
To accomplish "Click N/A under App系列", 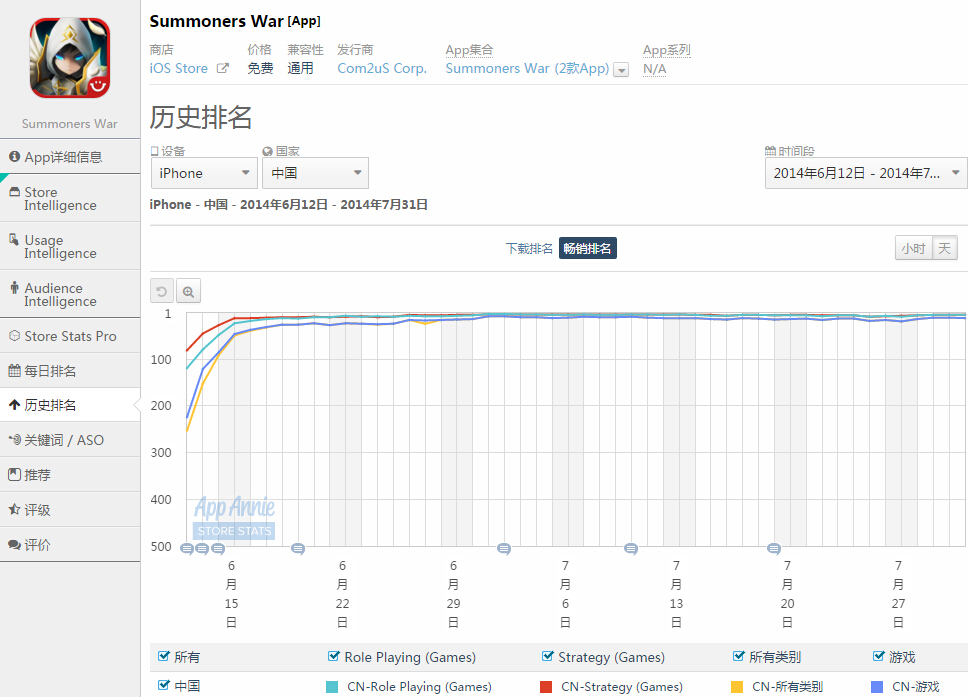I will pyautogui.click(x=654, y=69).
